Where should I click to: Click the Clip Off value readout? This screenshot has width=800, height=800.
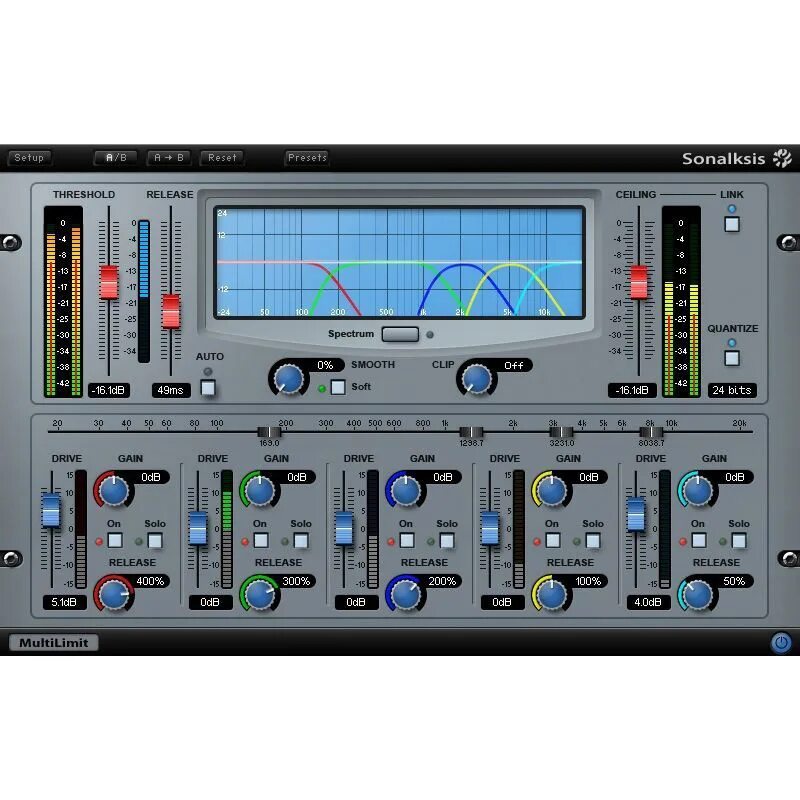click(x=514, y=365)
